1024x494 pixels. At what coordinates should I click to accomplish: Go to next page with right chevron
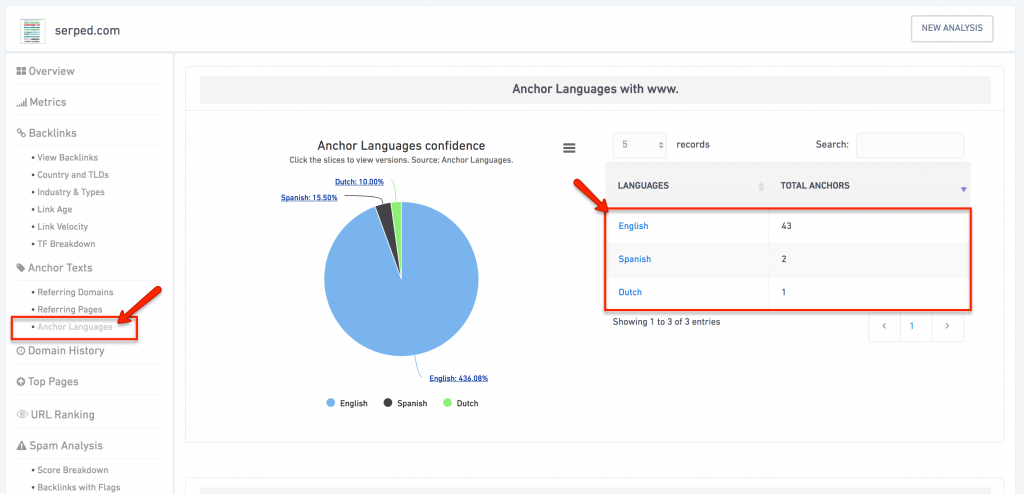click(x=948, y=325)
